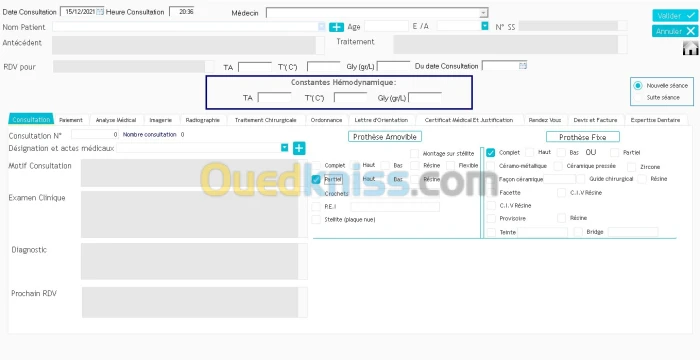
Task: Switch to the Rendez Vous tab
Action: pyautogui.click(x=545, y=120)
